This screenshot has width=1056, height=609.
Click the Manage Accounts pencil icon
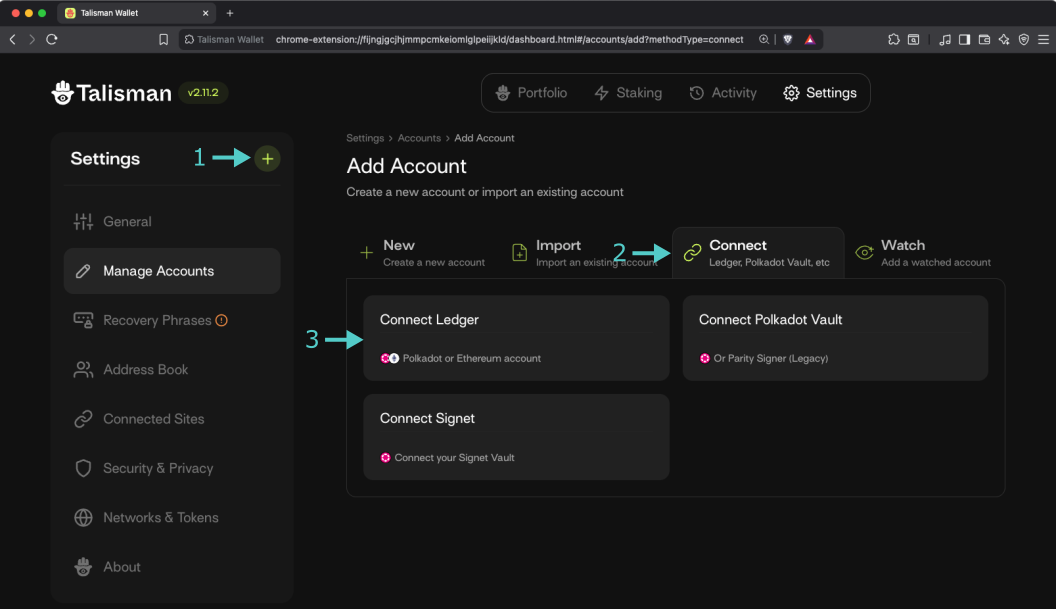click(x=84, y=271)
